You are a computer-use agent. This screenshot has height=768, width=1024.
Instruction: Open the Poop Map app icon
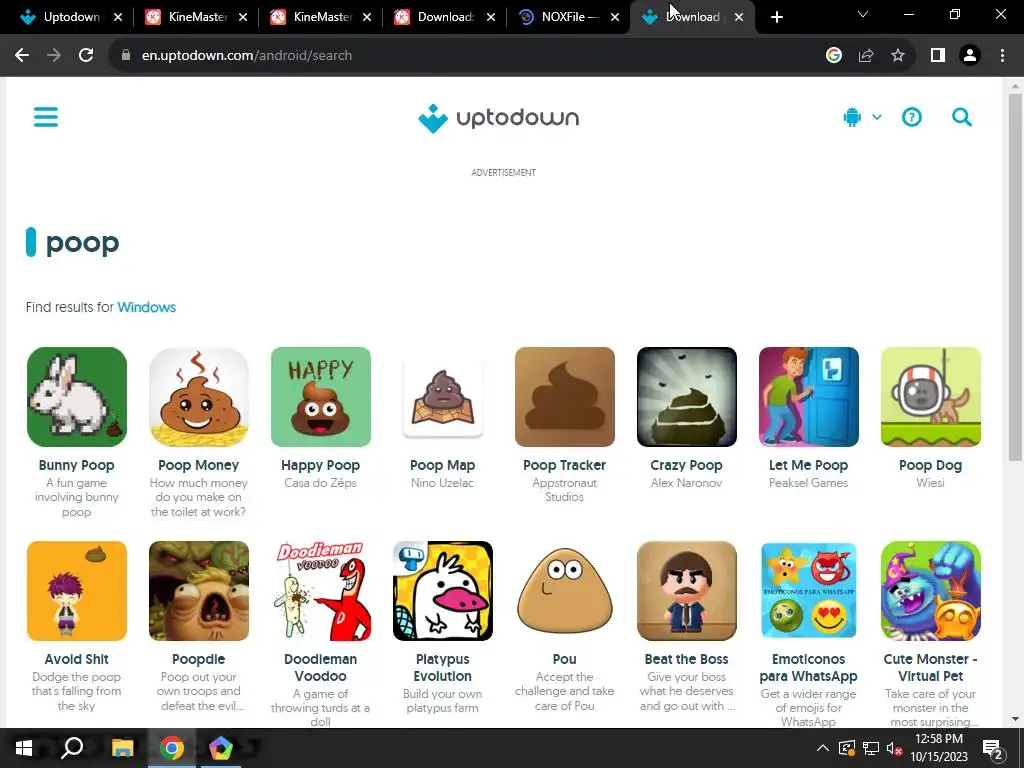click(x=443, y=397)
